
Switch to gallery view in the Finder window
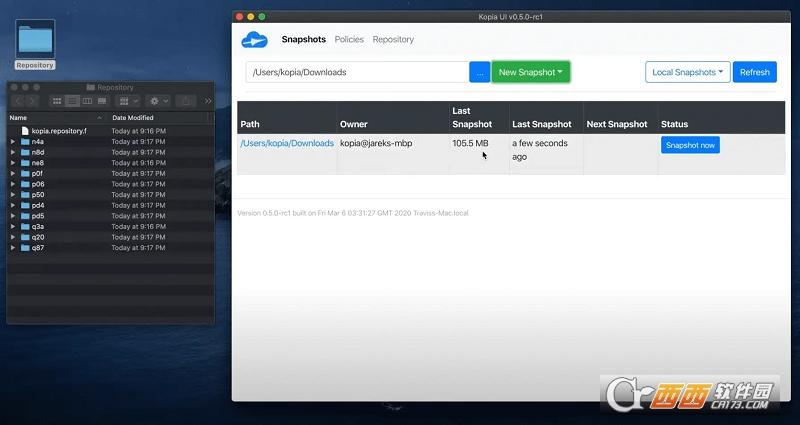pos(102,101)
